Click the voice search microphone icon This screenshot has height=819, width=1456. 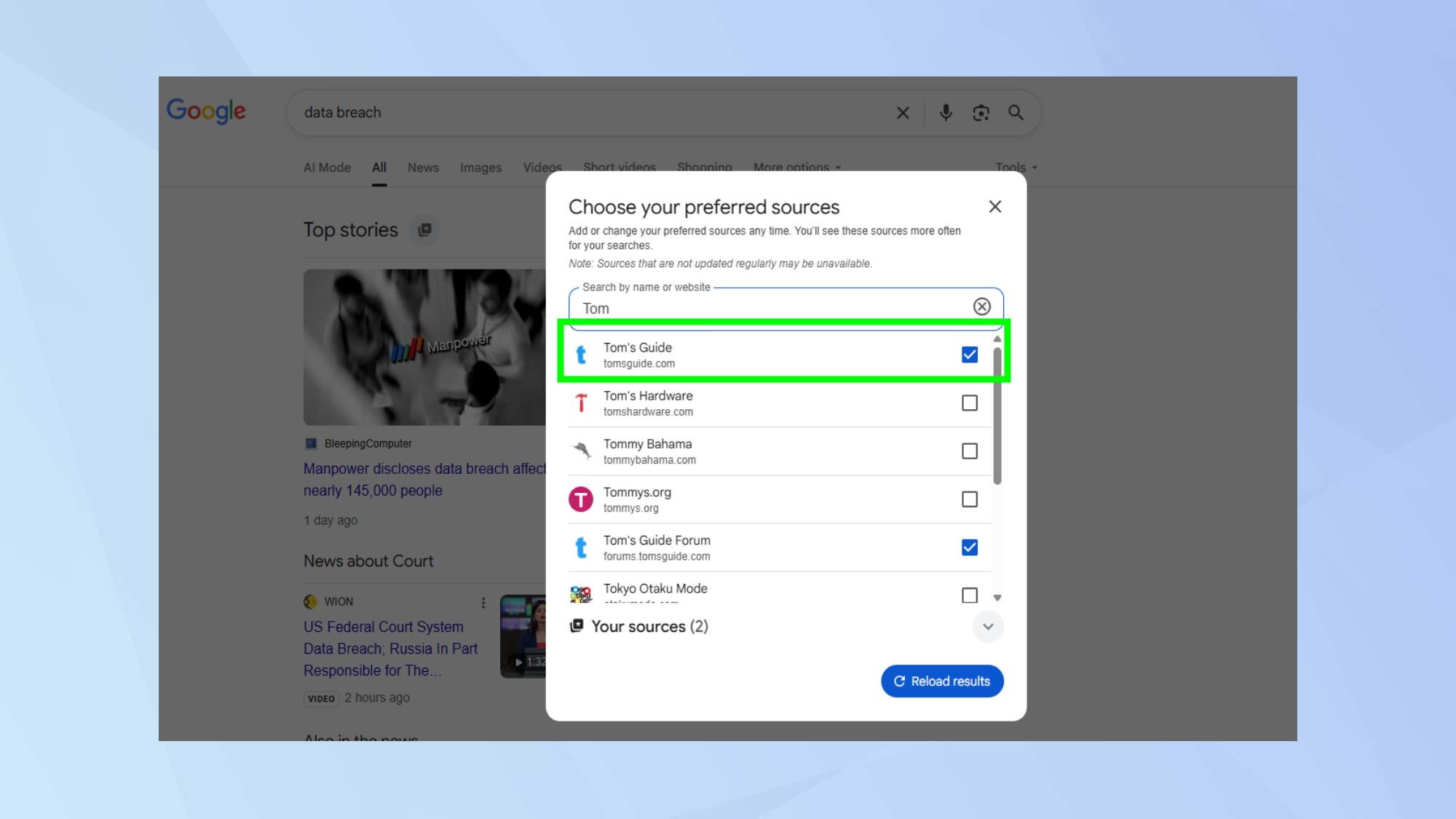coord(946,113)
